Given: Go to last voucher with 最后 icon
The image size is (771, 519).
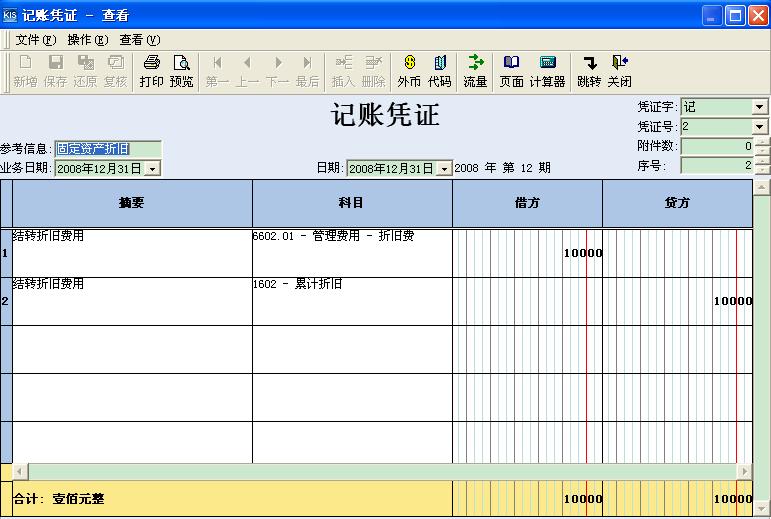Looking at the screenshot, I should click(x=308, y=72).
